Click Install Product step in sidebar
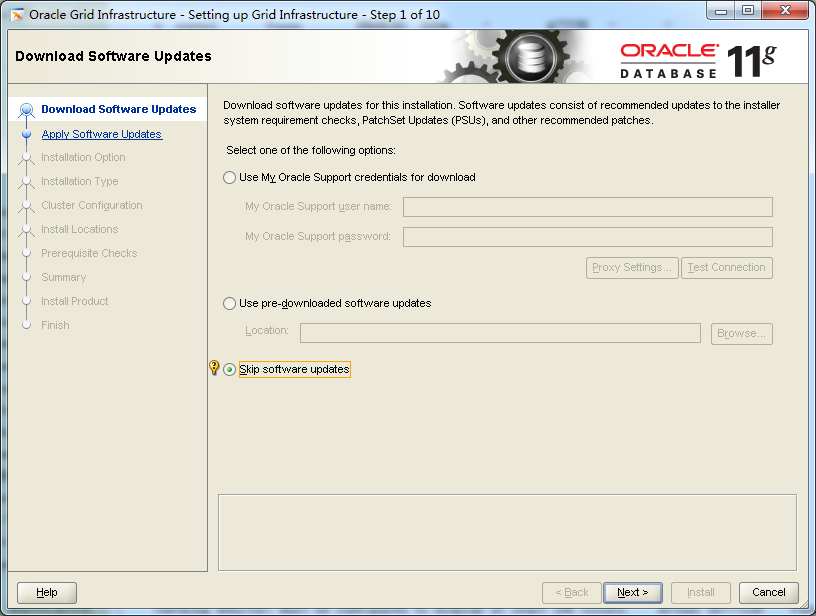The width and height of the screenshot is (816, 616). click(74, 301)
